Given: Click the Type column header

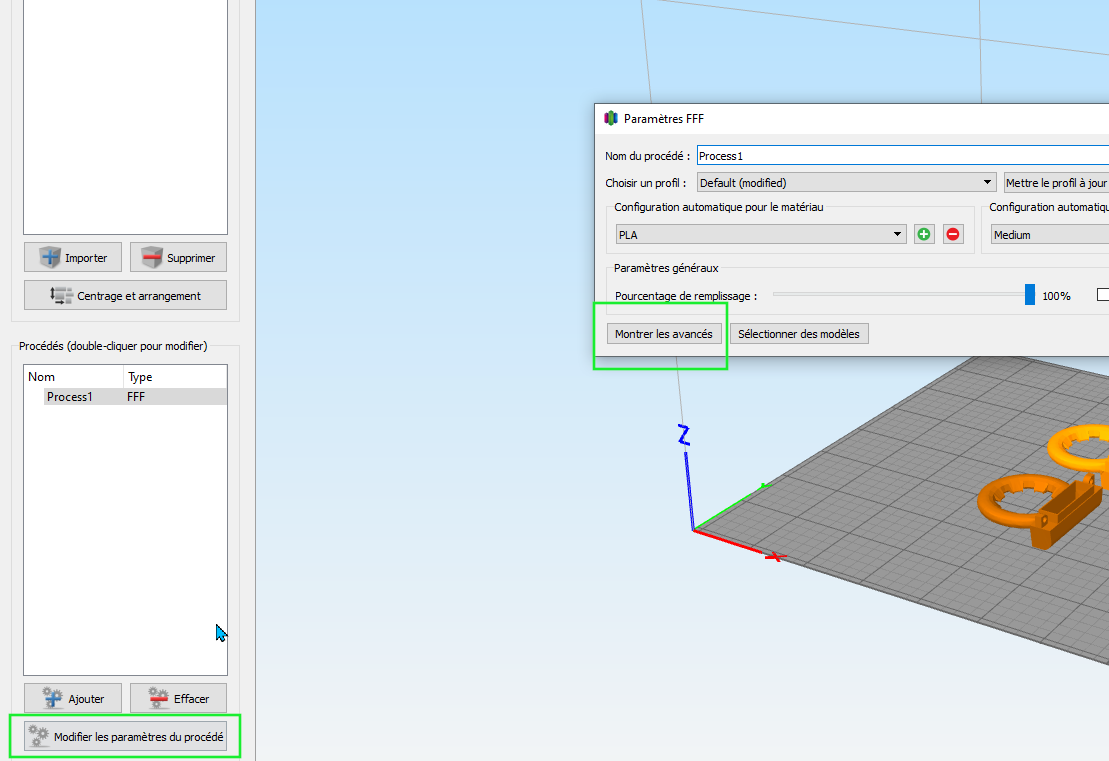Looking at the screenshot, I should [x=175, y=377].
